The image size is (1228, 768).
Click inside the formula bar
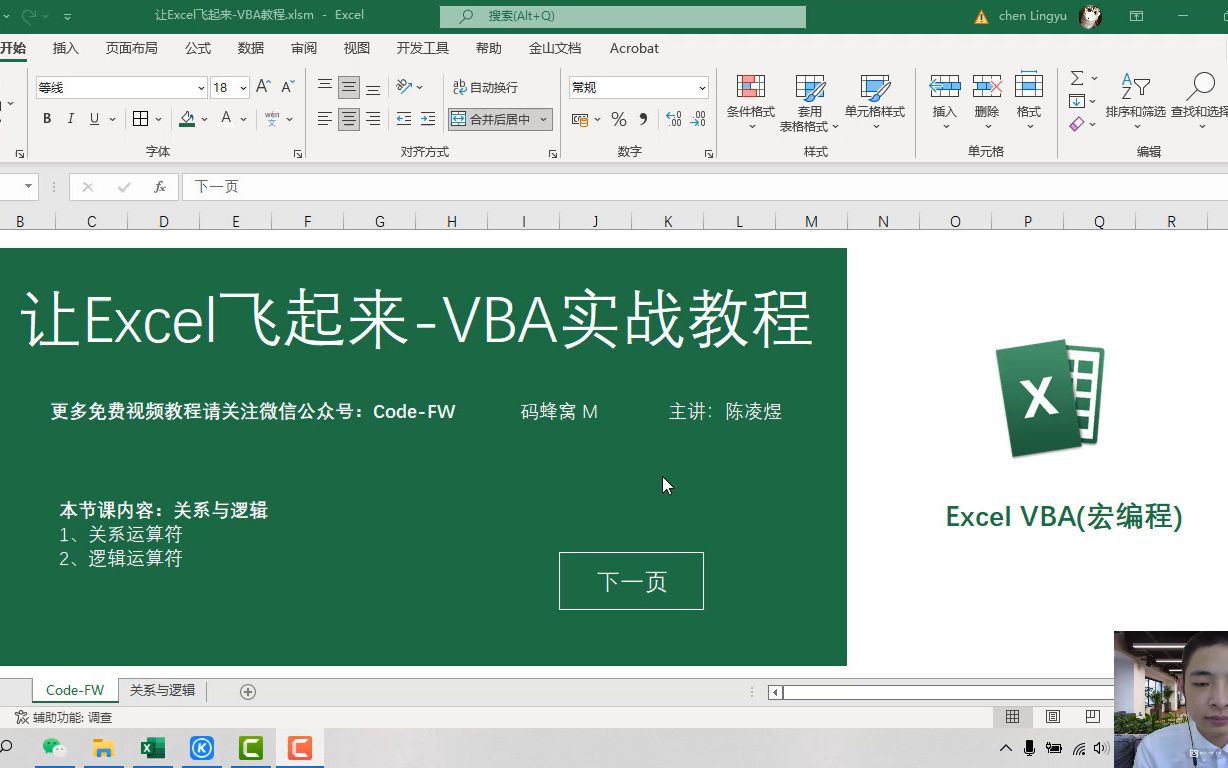pos(400,186)
